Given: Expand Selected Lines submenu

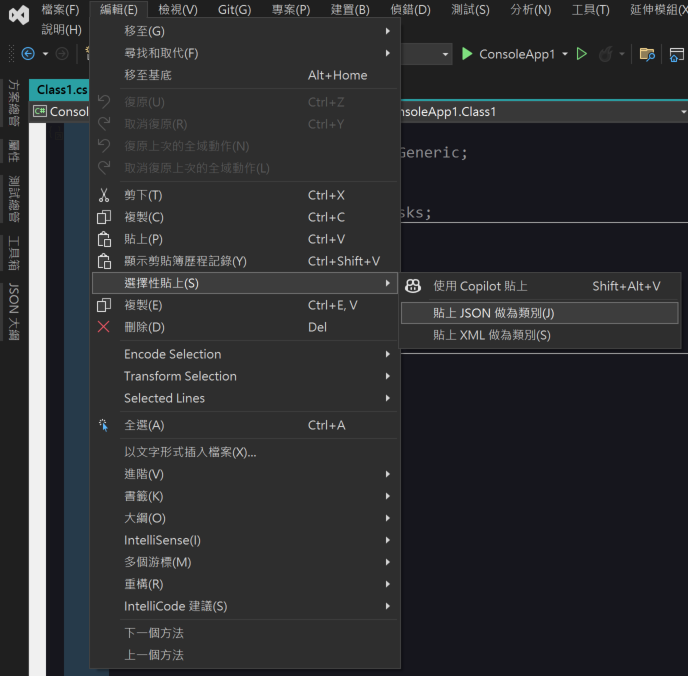Looking at the screenshot, I should [245, 398].
